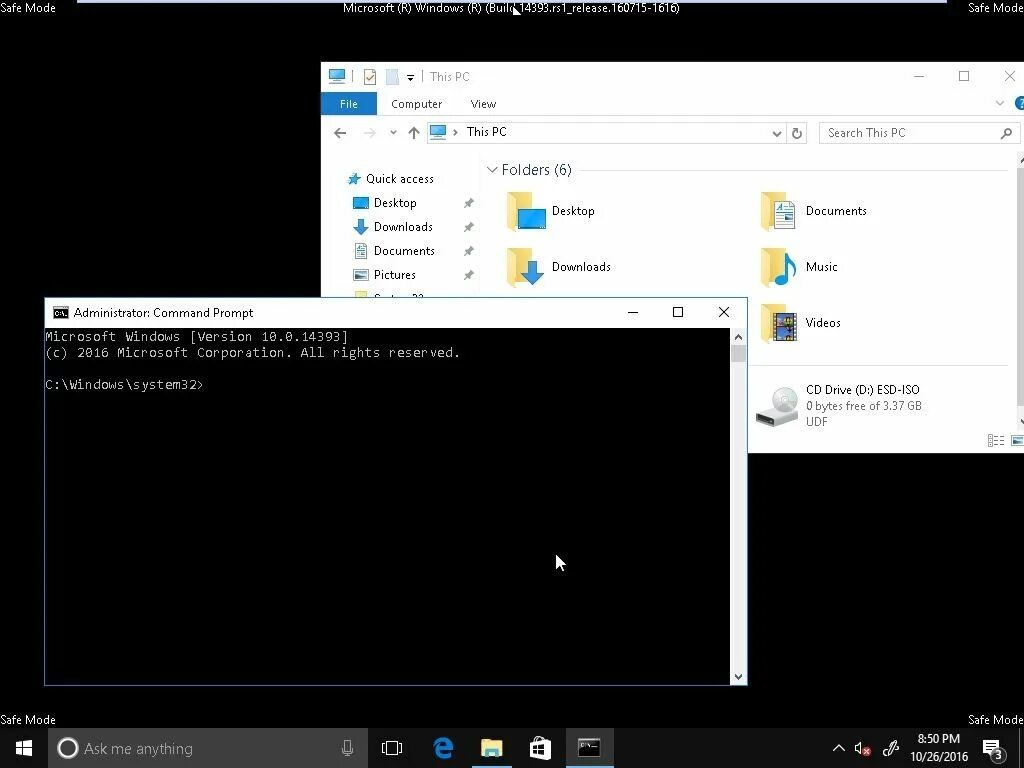Screen dimensions: 1024x768
Task: Select Pictures in the navigation pane
Action: [x=394, y=275]
